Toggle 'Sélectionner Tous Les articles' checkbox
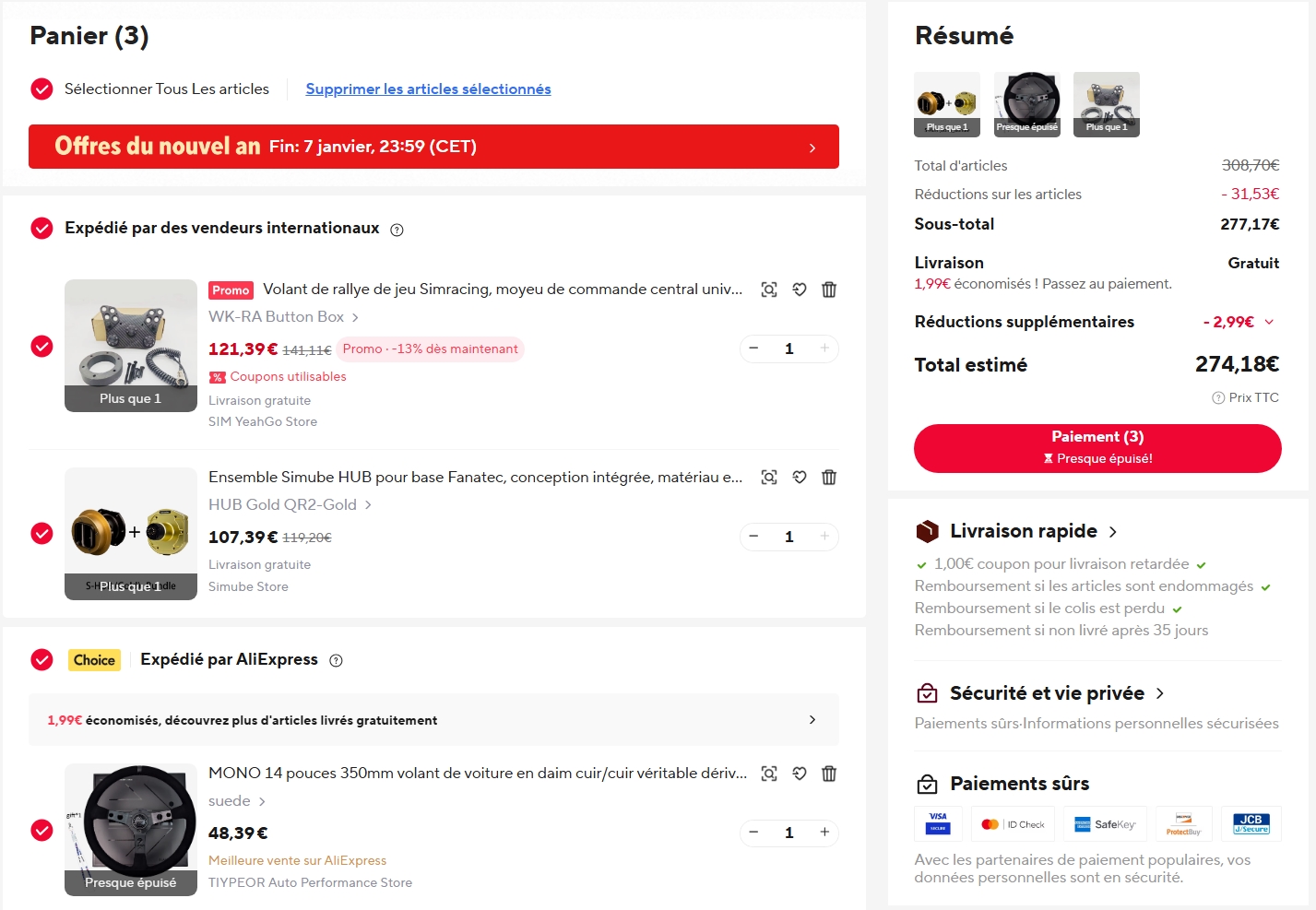Viewport: 1316px width, 910px height. point(42,89)
